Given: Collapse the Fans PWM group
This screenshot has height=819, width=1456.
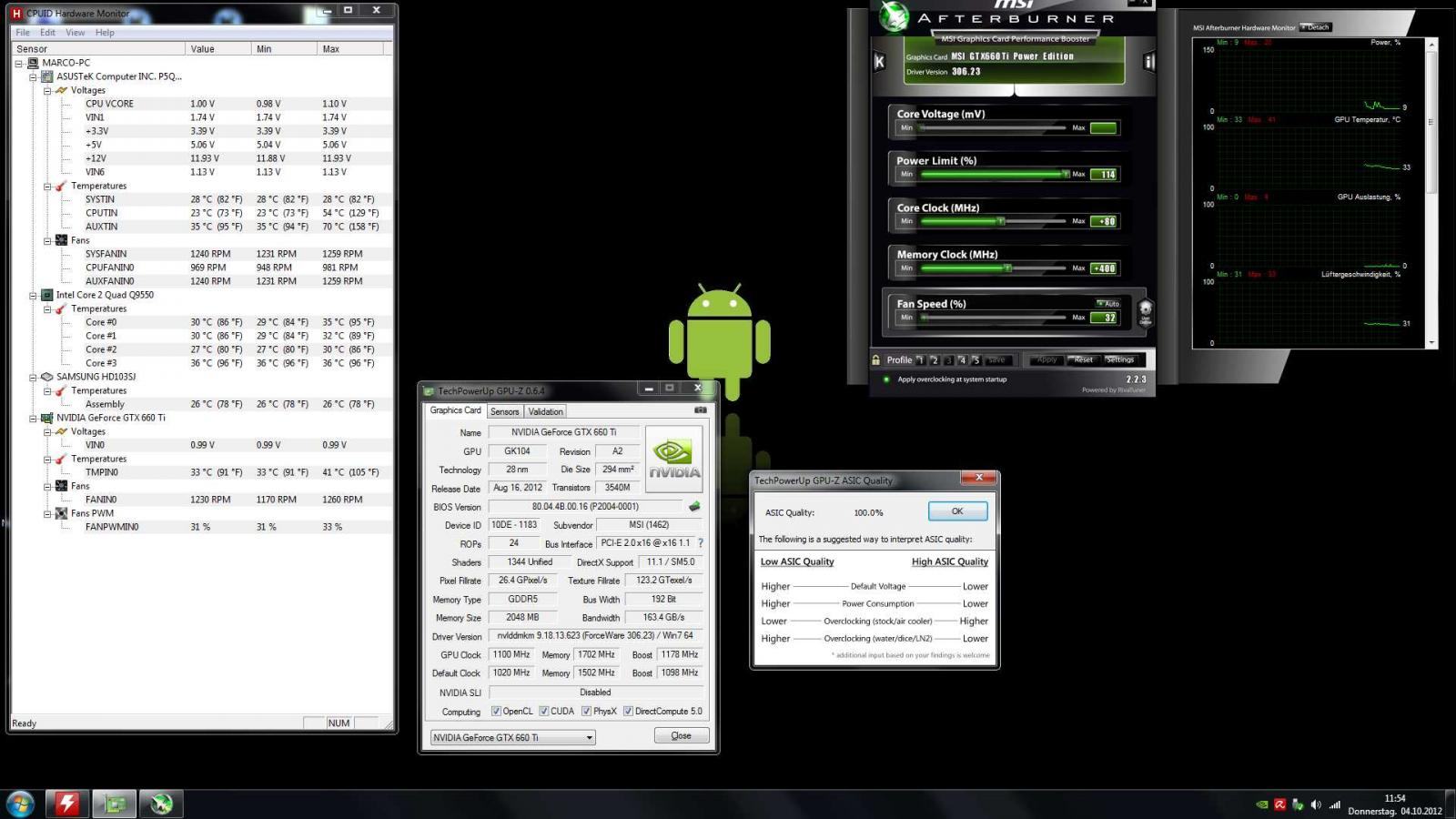Looking at the screenshot, I should click(47, 514).
